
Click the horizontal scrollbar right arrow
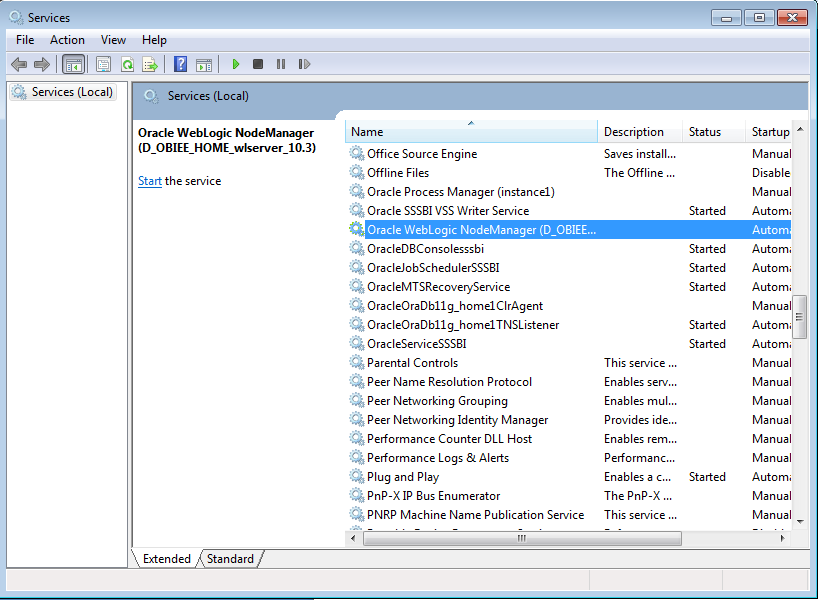click(783, 538)
